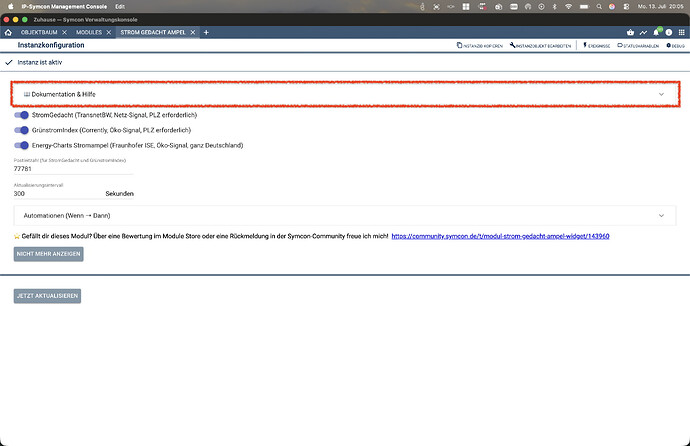This screenshot has height=446, width=690.
Task: Open the community.symcon.de forum link
Action: 500,236
